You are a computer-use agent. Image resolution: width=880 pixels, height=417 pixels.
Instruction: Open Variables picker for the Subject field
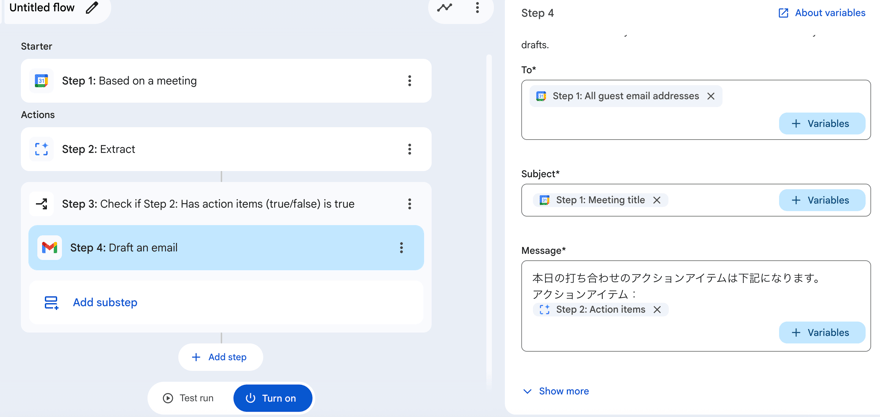[x=821, y=200]
